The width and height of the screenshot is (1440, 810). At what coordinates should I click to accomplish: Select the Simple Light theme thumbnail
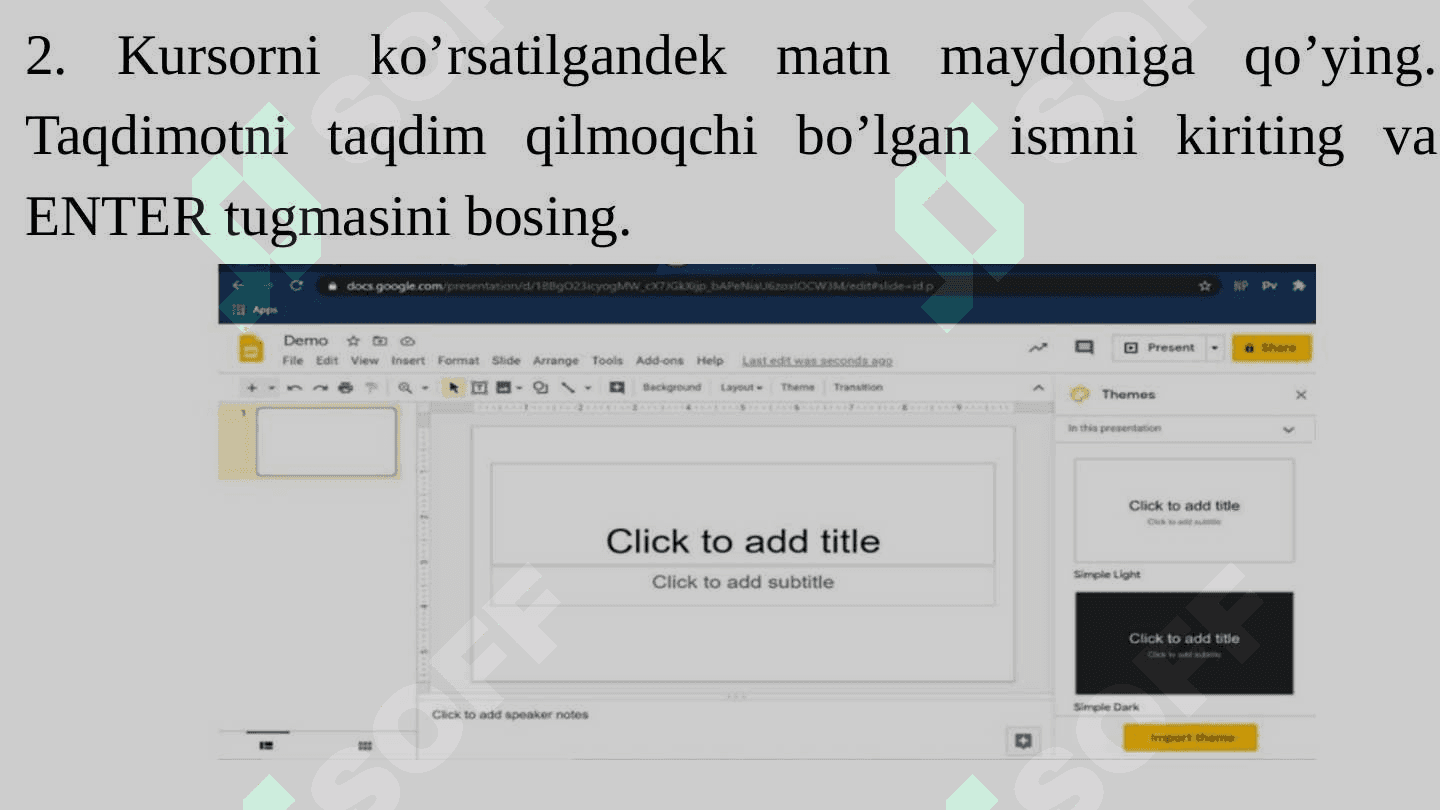(1184, 510)
